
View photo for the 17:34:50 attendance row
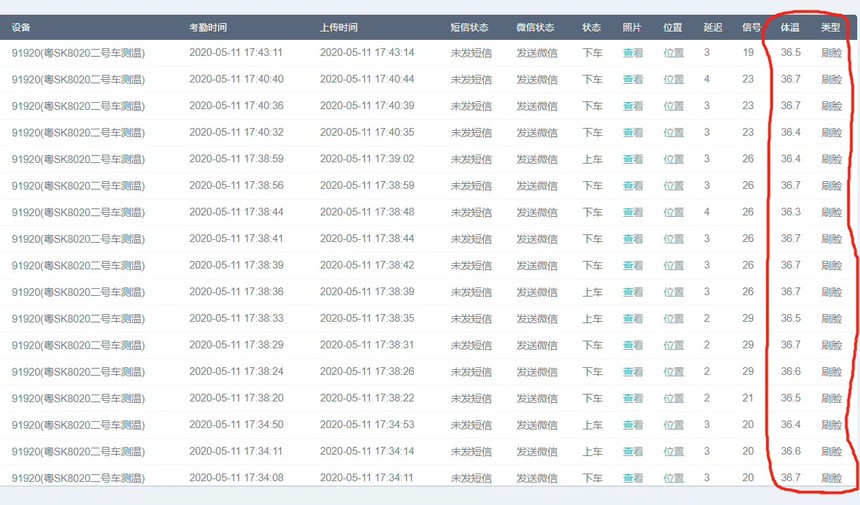[632, 425]
